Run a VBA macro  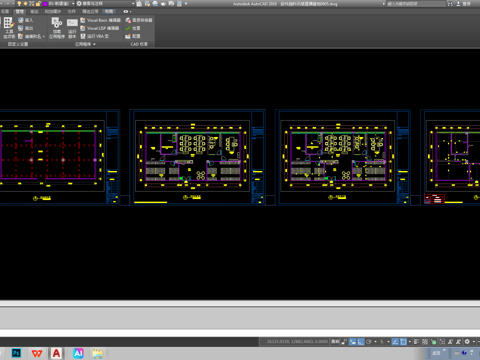pos(95,36)
